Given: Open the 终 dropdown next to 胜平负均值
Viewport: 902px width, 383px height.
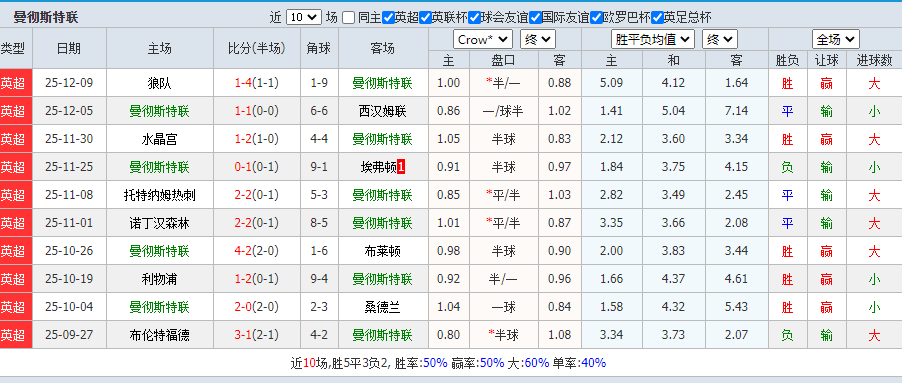Looking at the screenshot, I should (x=720, y=40).
